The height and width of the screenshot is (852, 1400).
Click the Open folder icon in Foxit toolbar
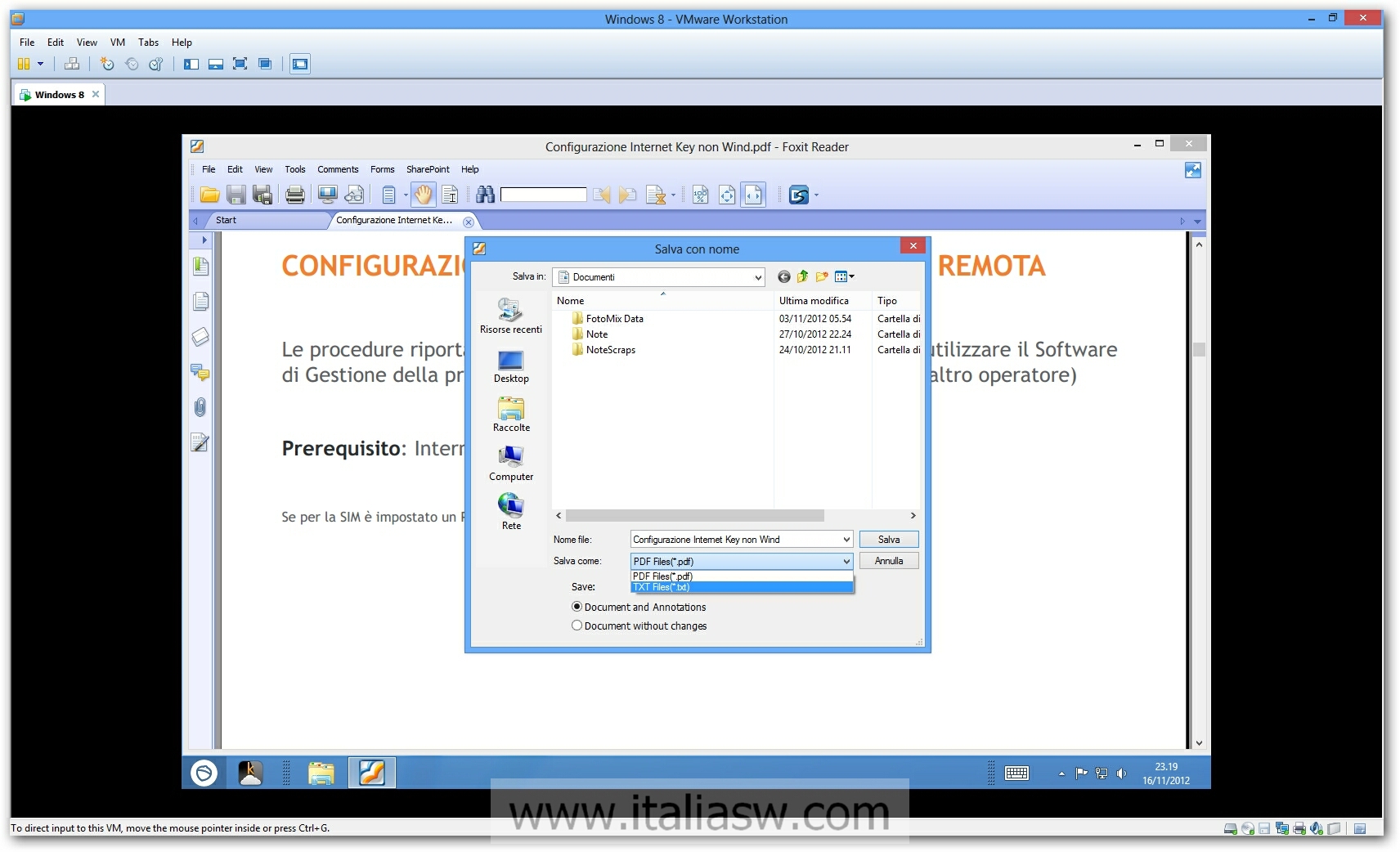[210, 195]
